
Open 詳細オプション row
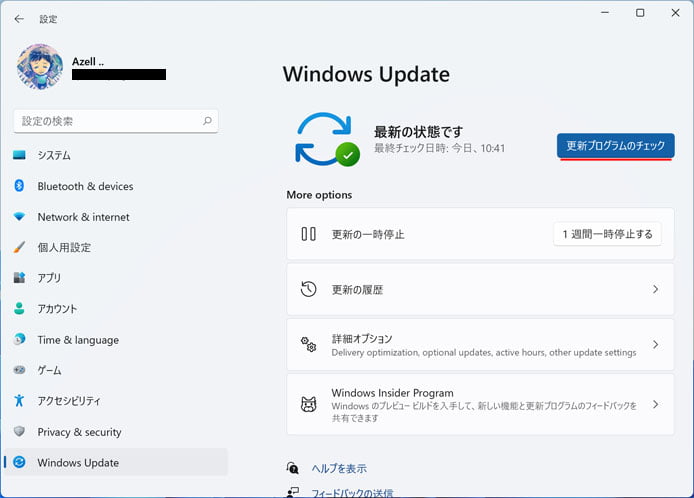[480, 344]
